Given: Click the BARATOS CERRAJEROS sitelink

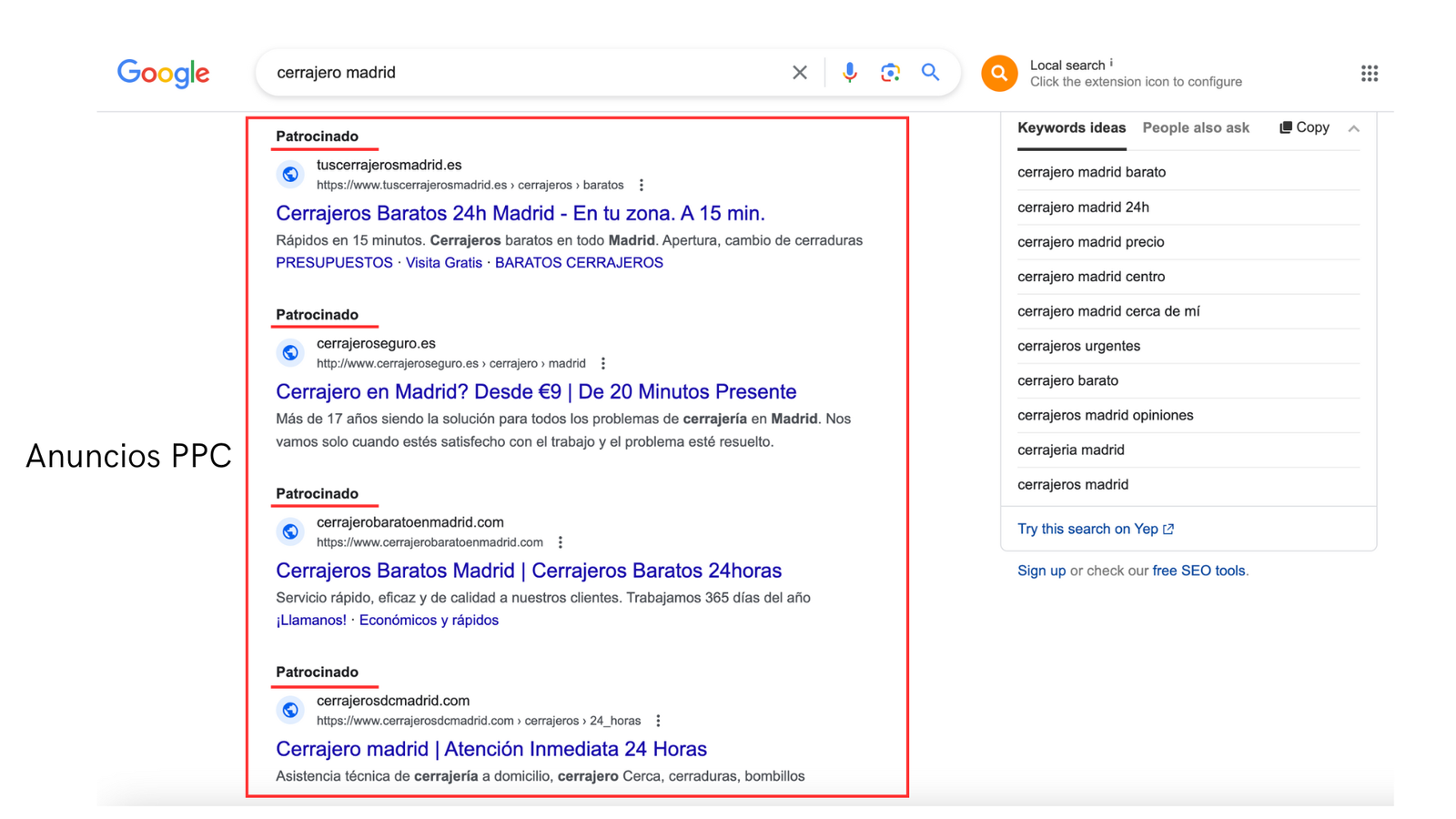Looking at the screenshot, I should coord(579,263).
